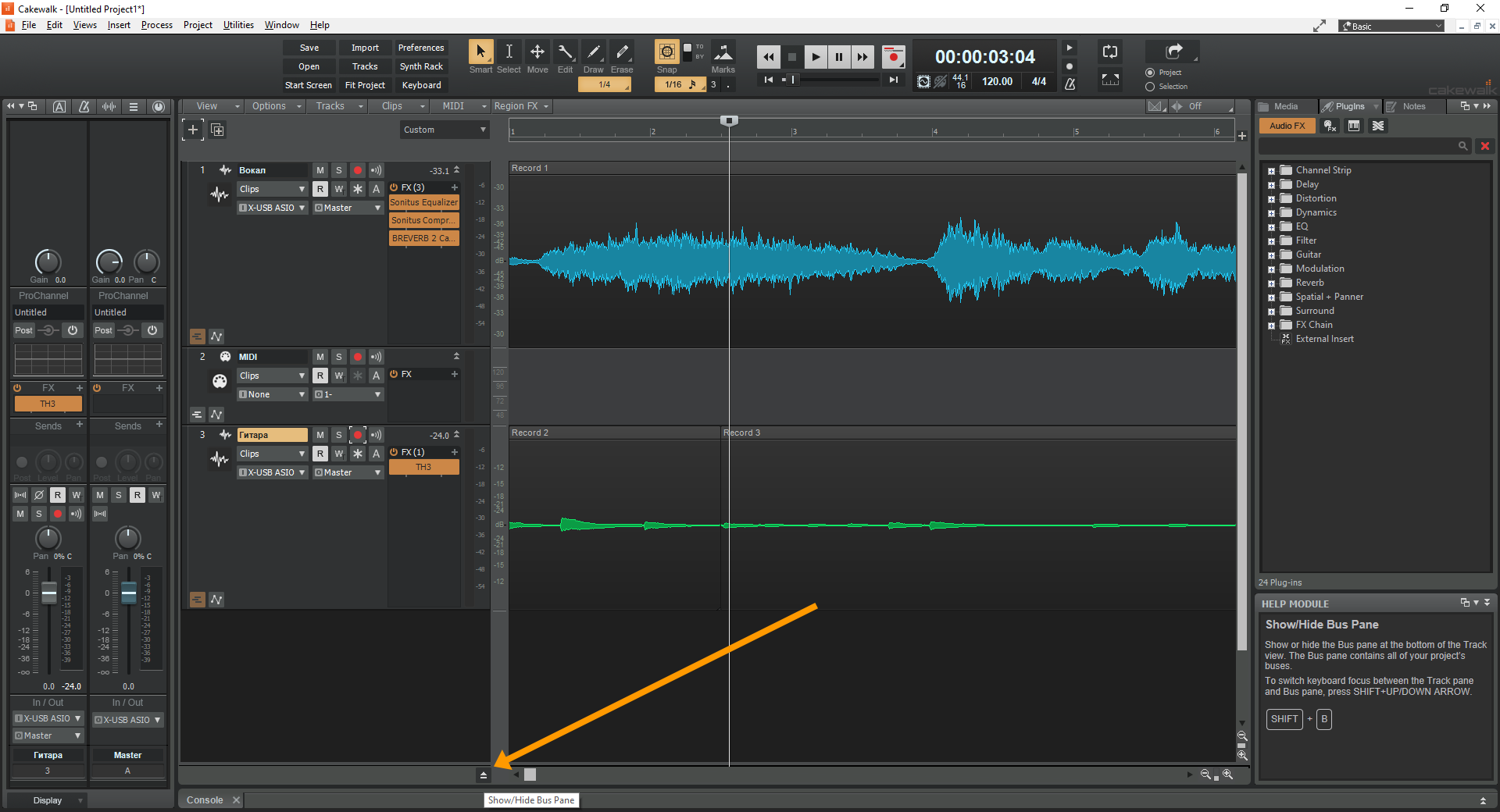The image size is (1500, 812).
Task: Clear plugin search with red X
Action: point(1485,146)
